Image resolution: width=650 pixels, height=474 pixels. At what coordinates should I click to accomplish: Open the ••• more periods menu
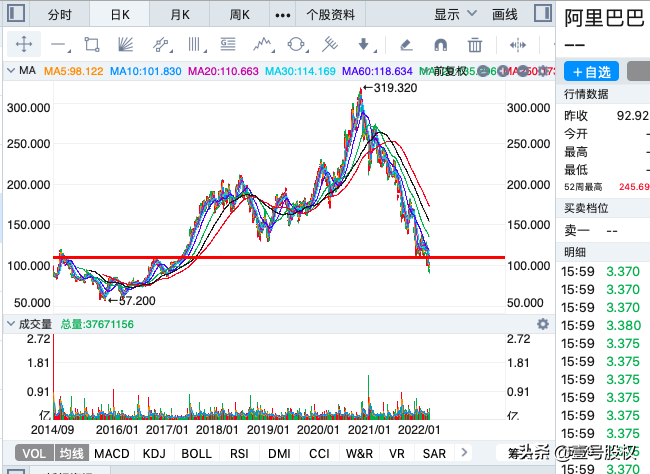(283, 15)
